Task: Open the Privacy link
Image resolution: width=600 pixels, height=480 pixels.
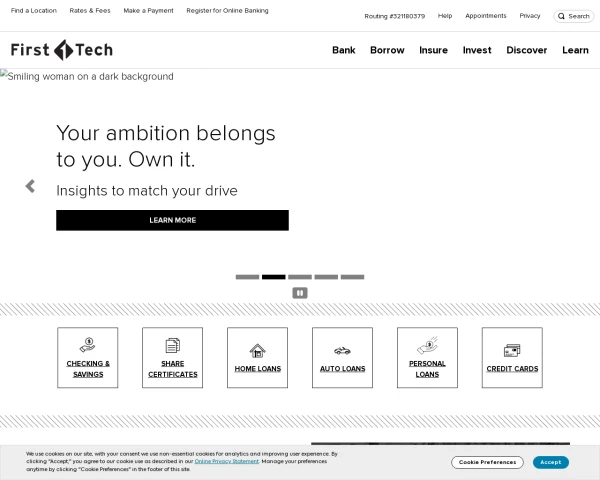Action: point(530,16)
